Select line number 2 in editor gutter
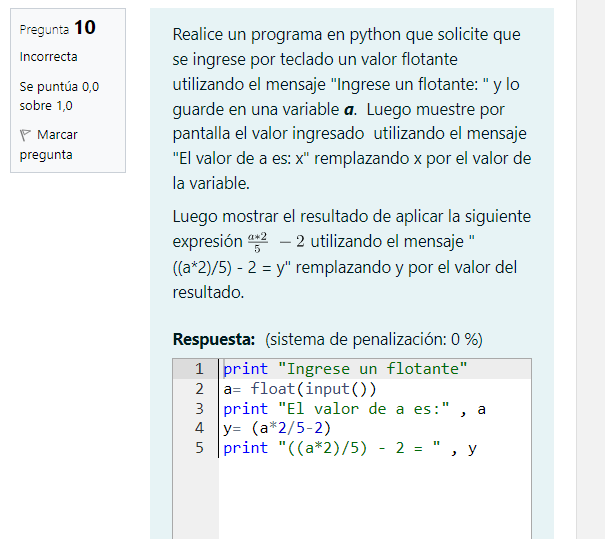Image resolution: width=605 pixels, height=539 pixels. pyautogui.click(x=199, y=389)
